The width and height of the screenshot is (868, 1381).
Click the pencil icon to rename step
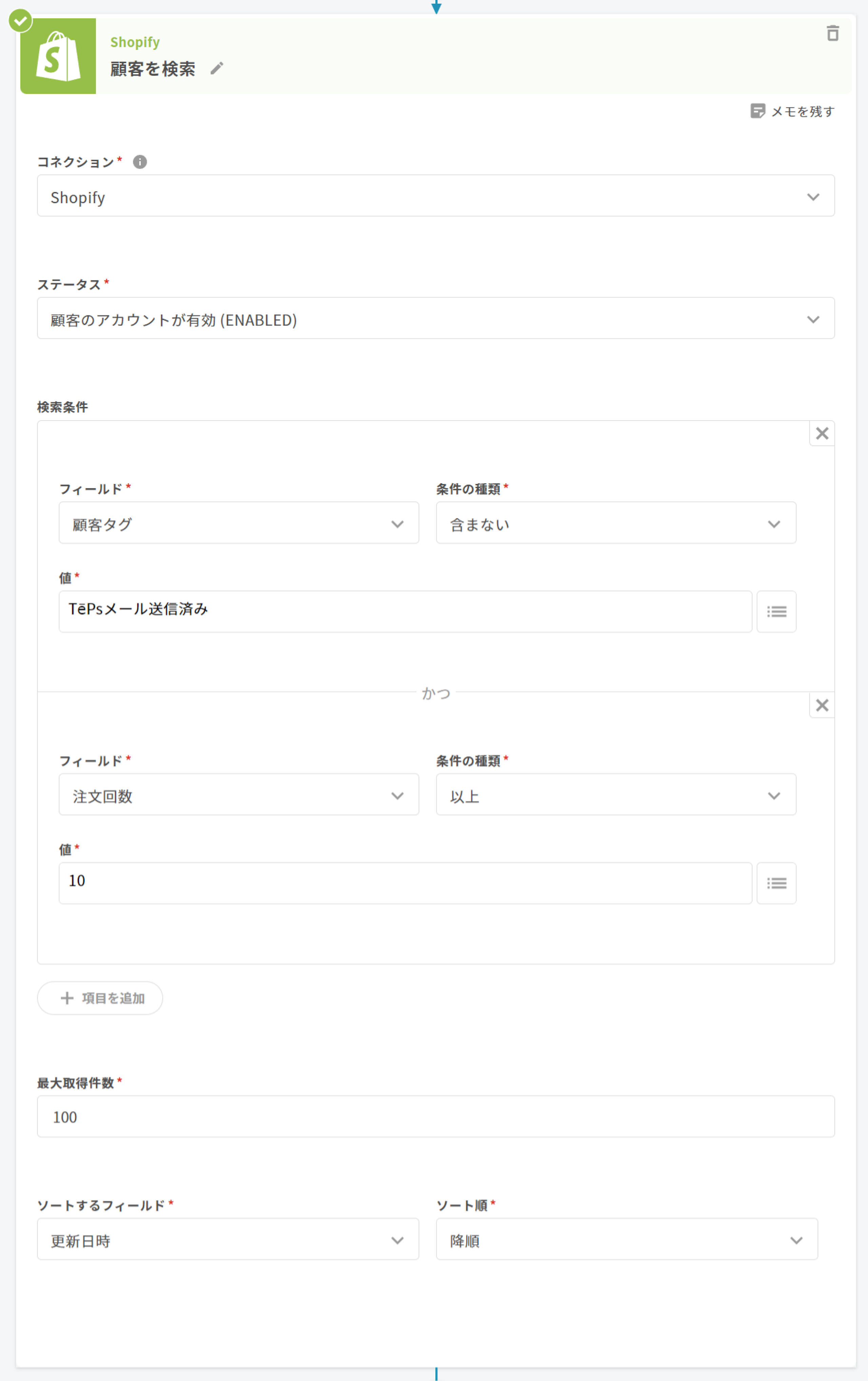pyautogui.click(x=217, y=69)
